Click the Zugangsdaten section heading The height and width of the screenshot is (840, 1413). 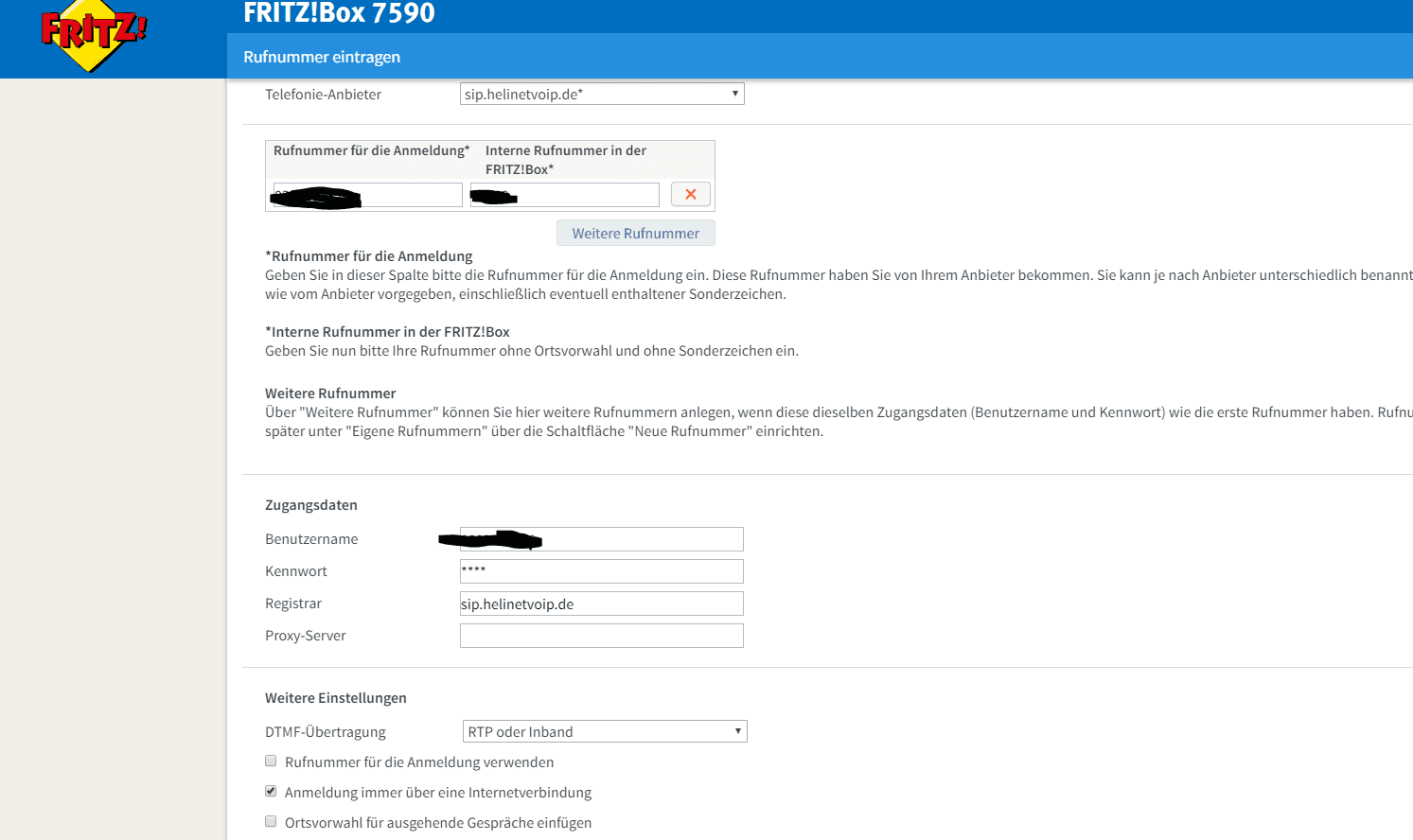click(x=311, y=505)
